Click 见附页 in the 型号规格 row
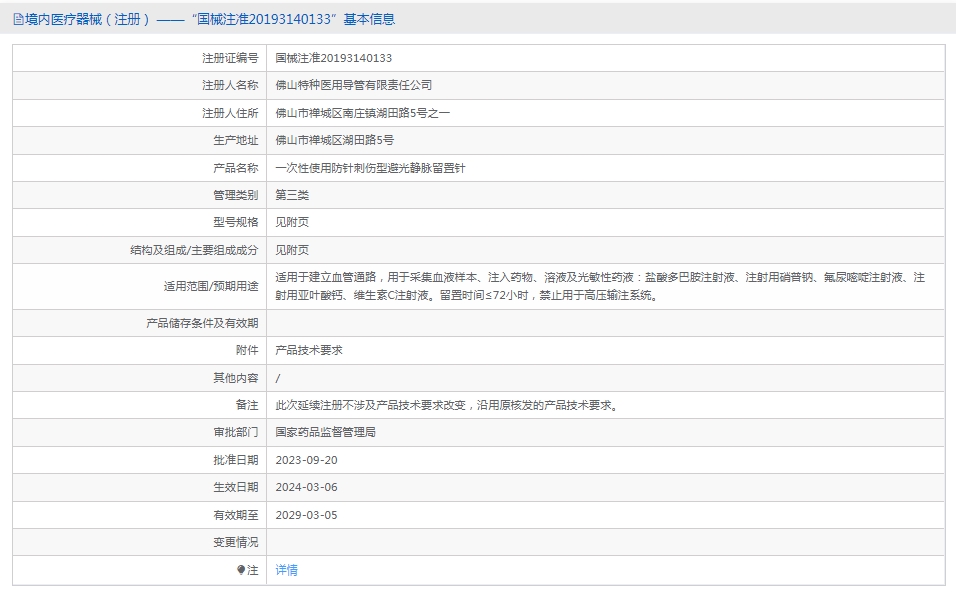This screenshot has height=592, width=956. (292, 223)
